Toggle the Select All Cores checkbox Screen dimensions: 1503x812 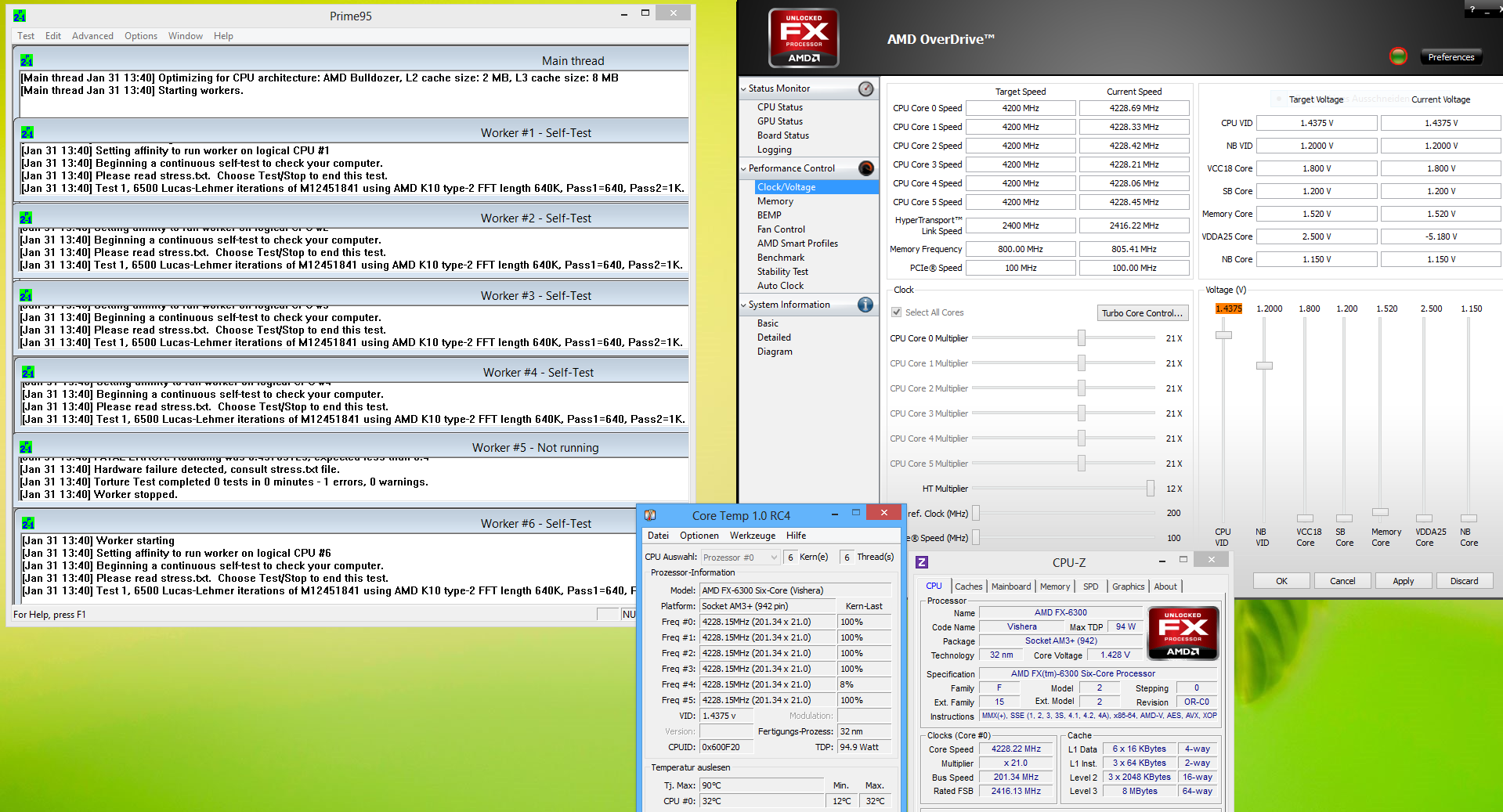pos(897,312)
